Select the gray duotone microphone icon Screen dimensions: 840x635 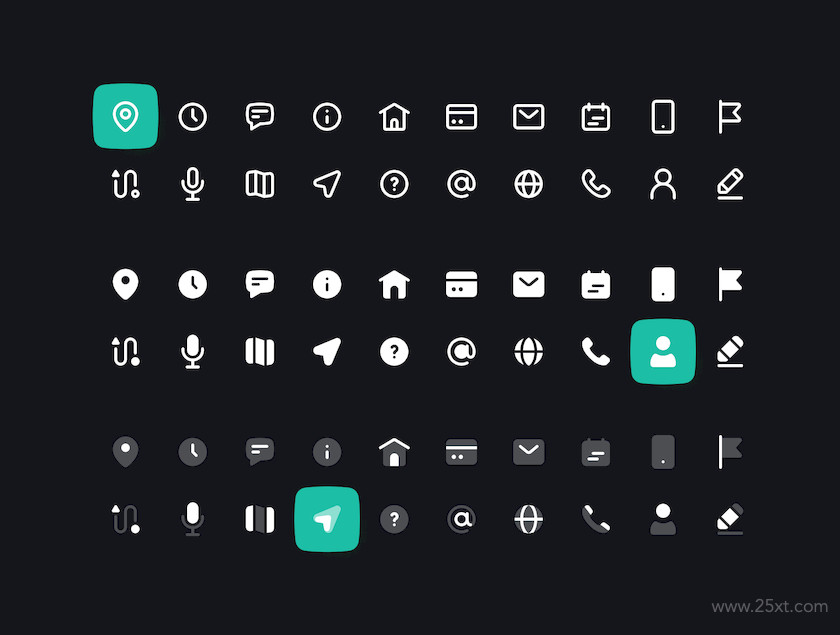coord(193,519)
